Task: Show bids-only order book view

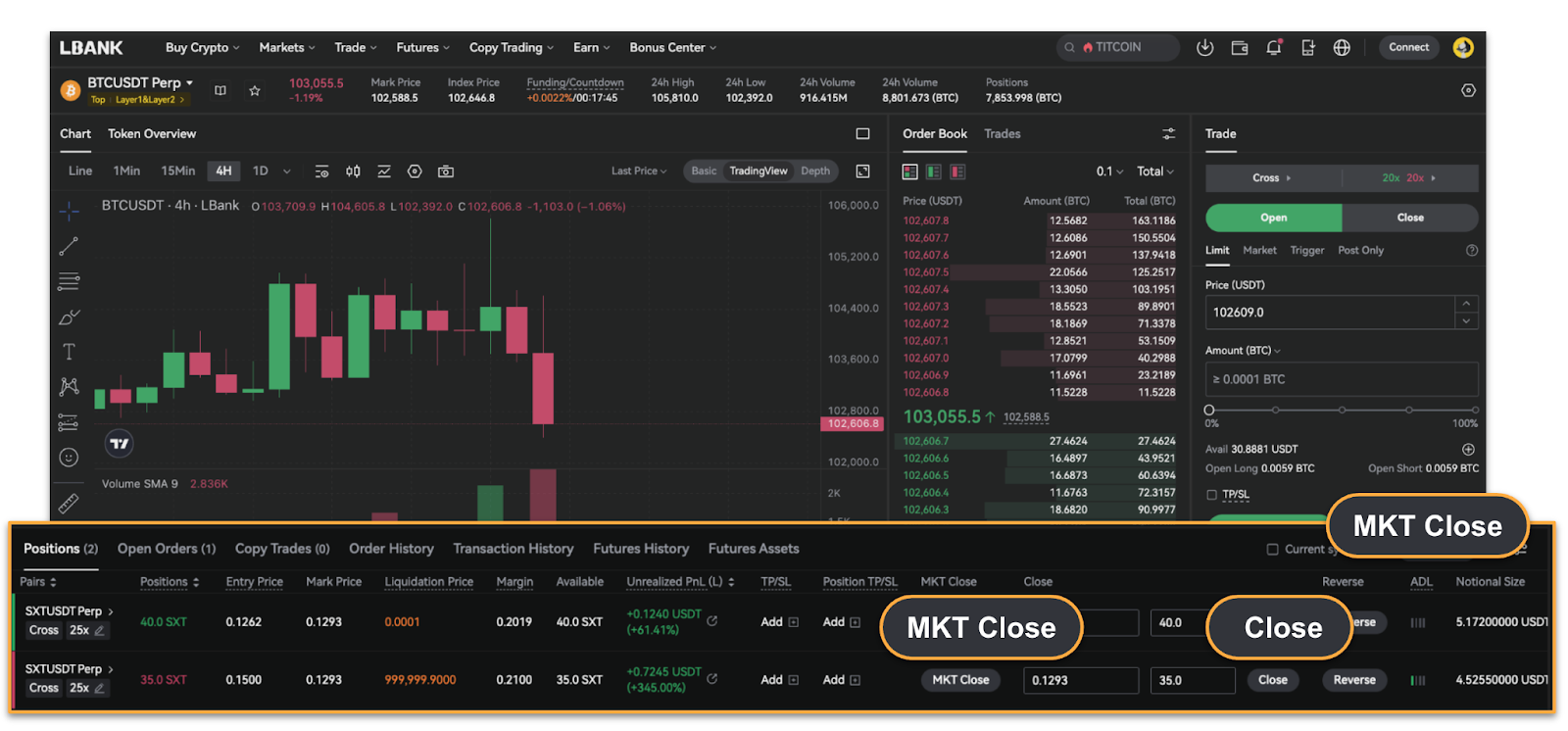Action: pos(934,171)
